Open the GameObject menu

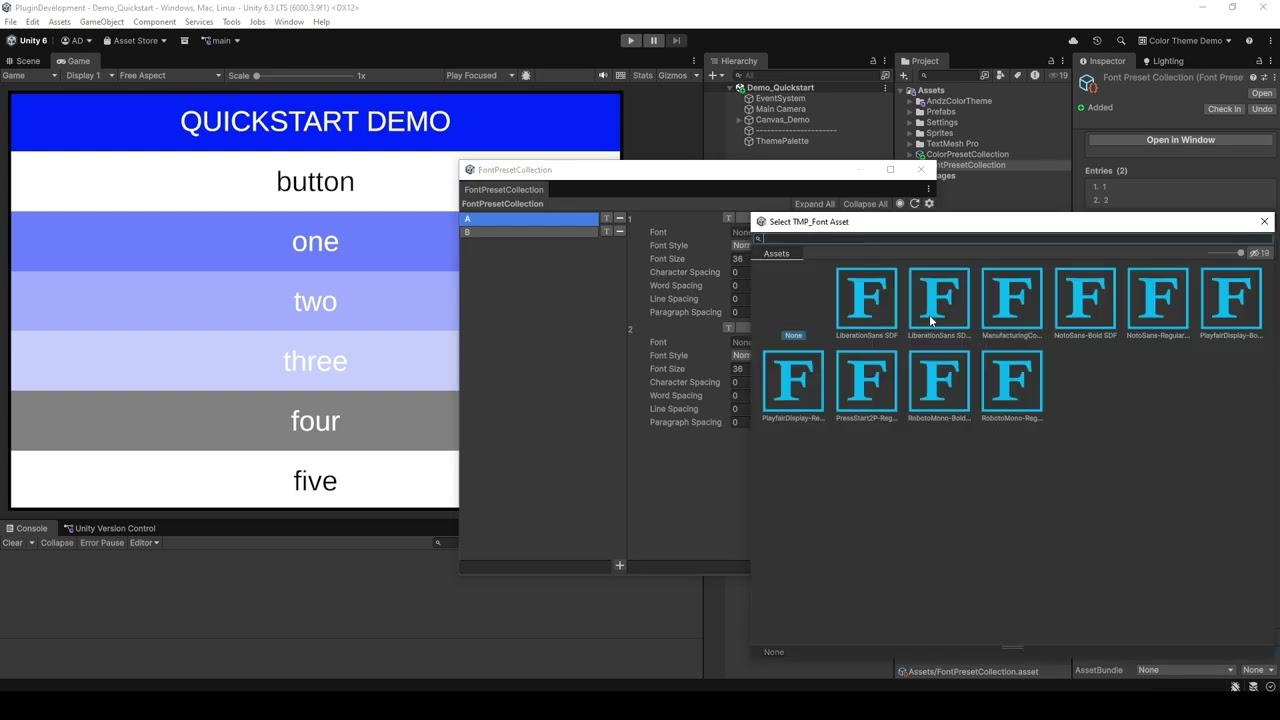101,22
